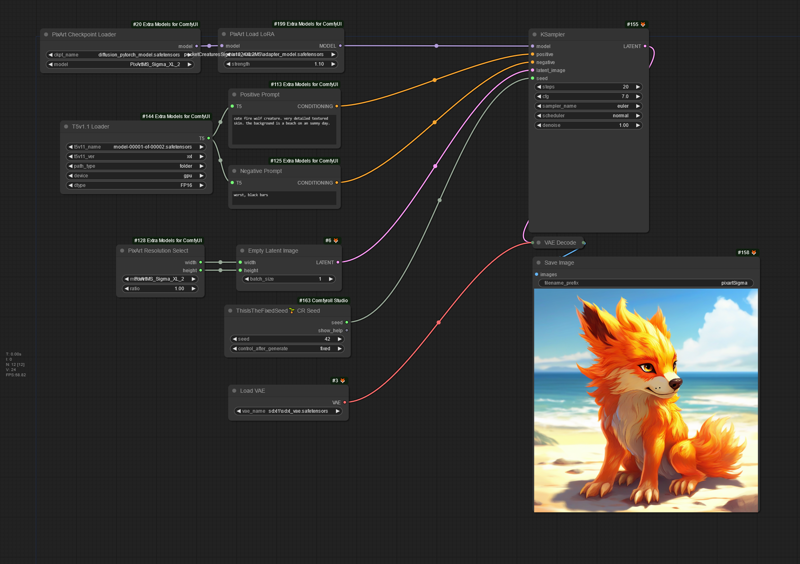Click the T5 output port on T5v1.1 Loader

pyautogui.click(x=208, y=138)
